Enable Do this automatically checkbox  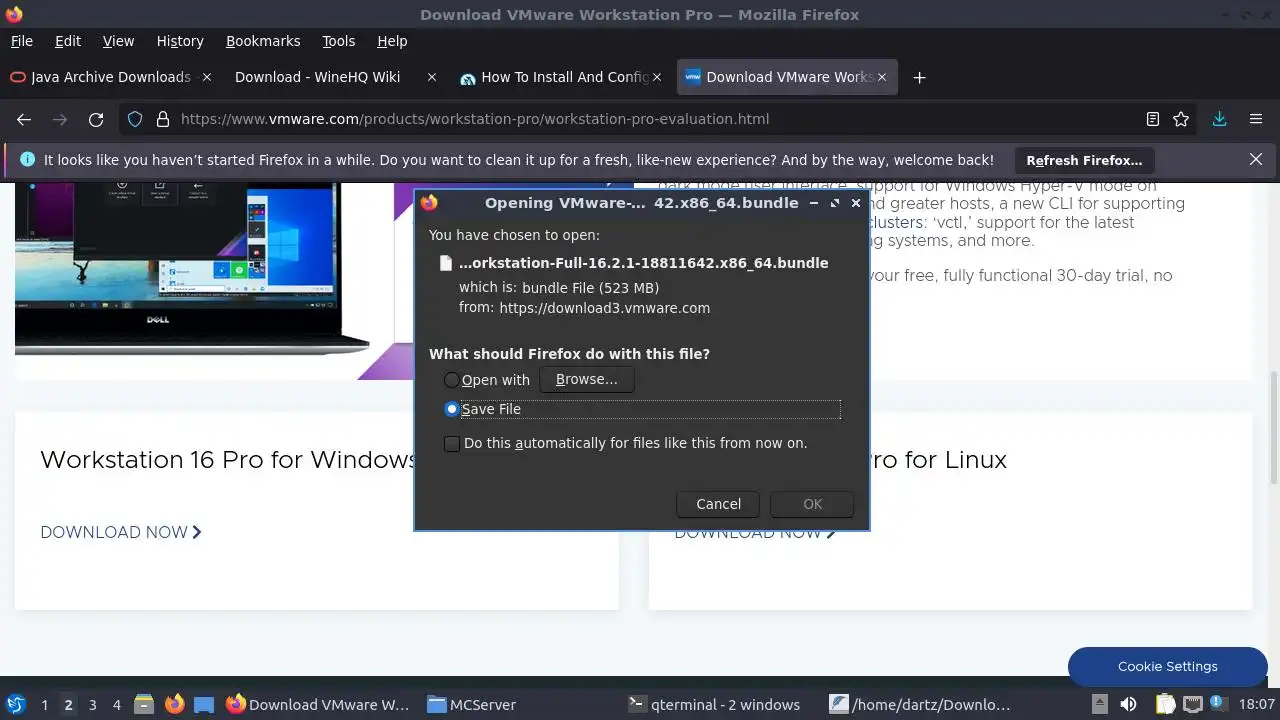(452, 443)
